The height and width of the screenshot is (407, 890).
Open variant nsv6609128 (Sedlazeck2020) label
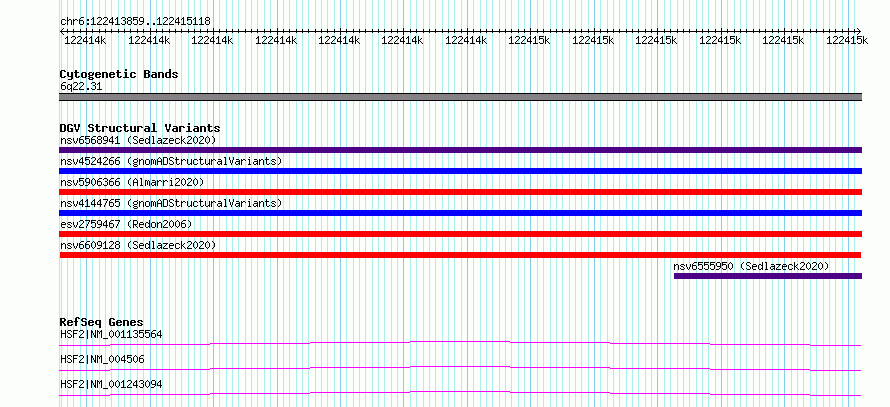point(138,245)
